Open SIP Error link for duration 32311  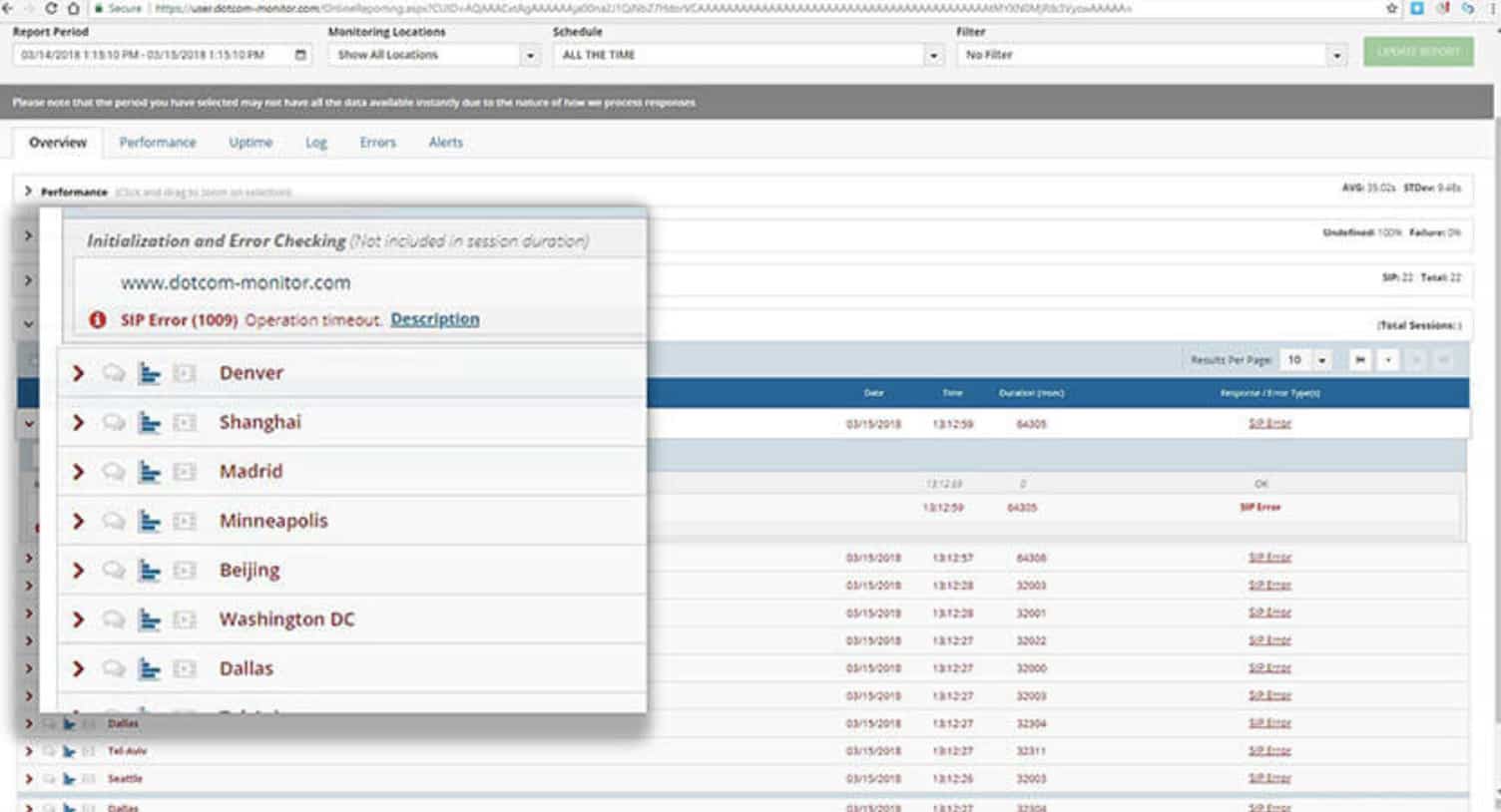(1269, 751)
